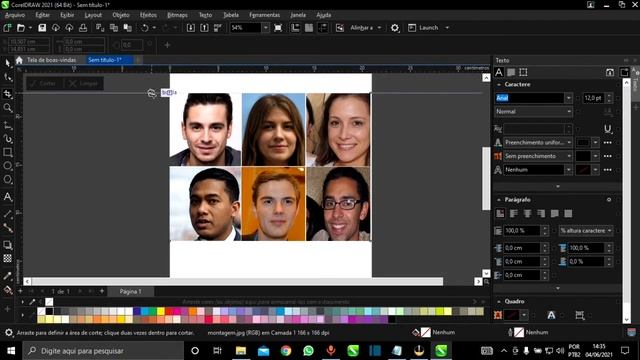Collapse the Quadro section
This screenshot has height=360, width=640.
(x=499, y=301)
